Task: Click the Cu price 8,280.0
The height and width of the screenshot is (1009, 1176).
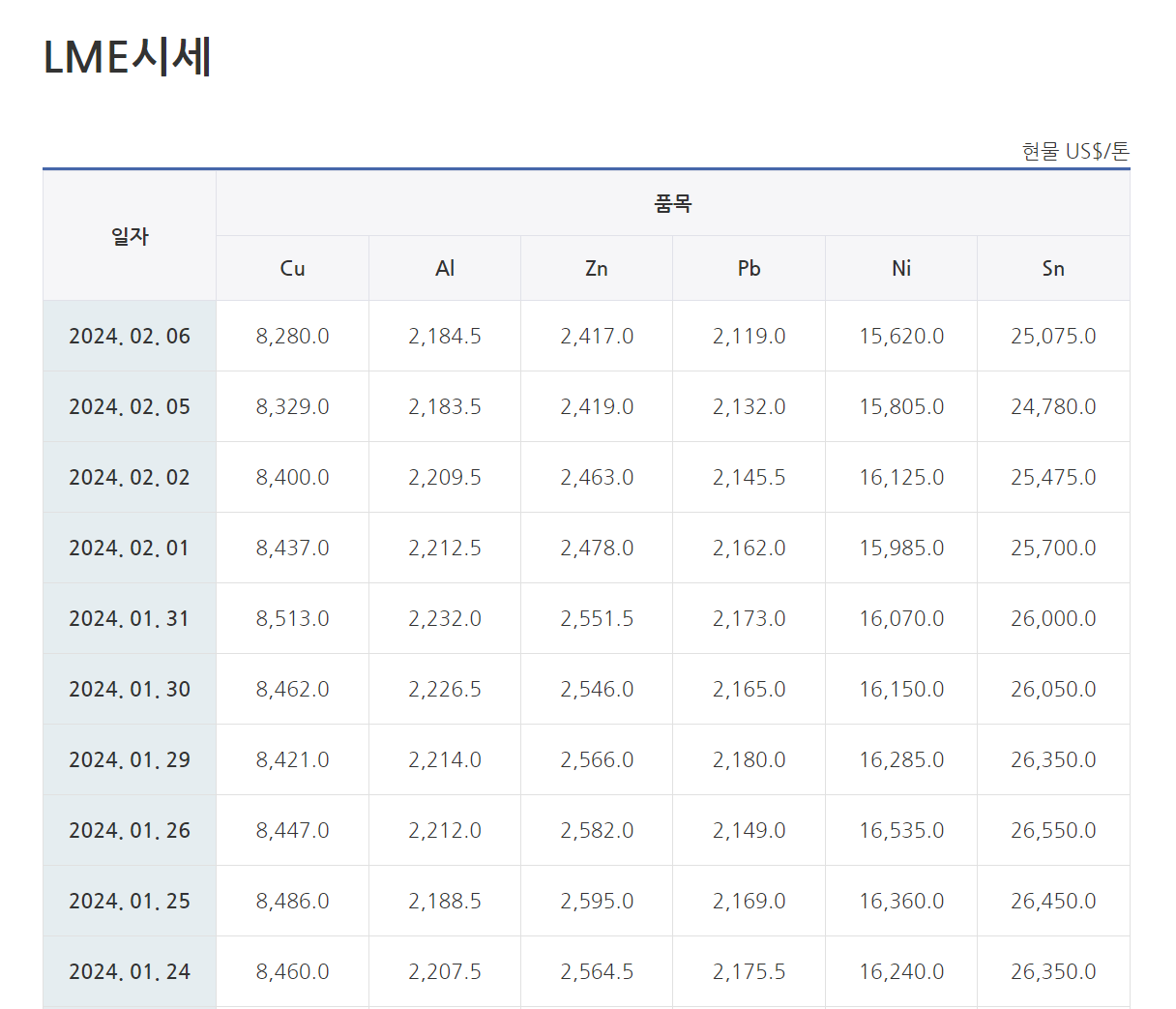Action: (x=292, y=337)
